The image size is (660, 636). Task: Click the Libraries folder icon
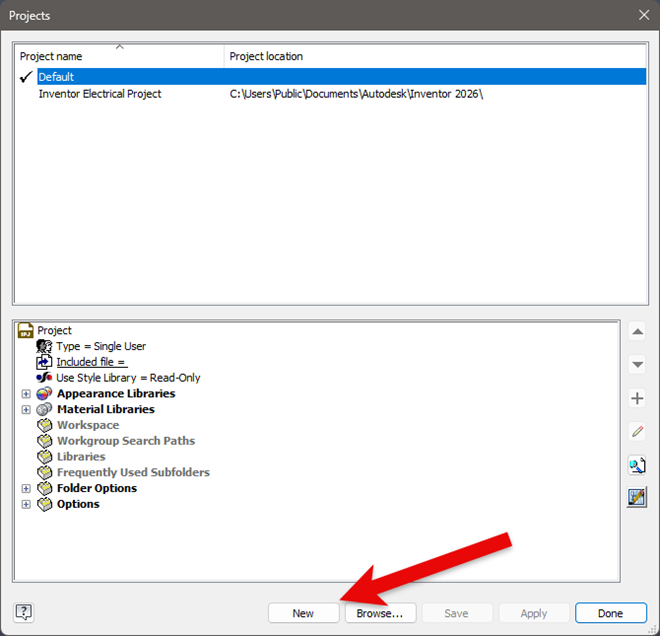45,457
